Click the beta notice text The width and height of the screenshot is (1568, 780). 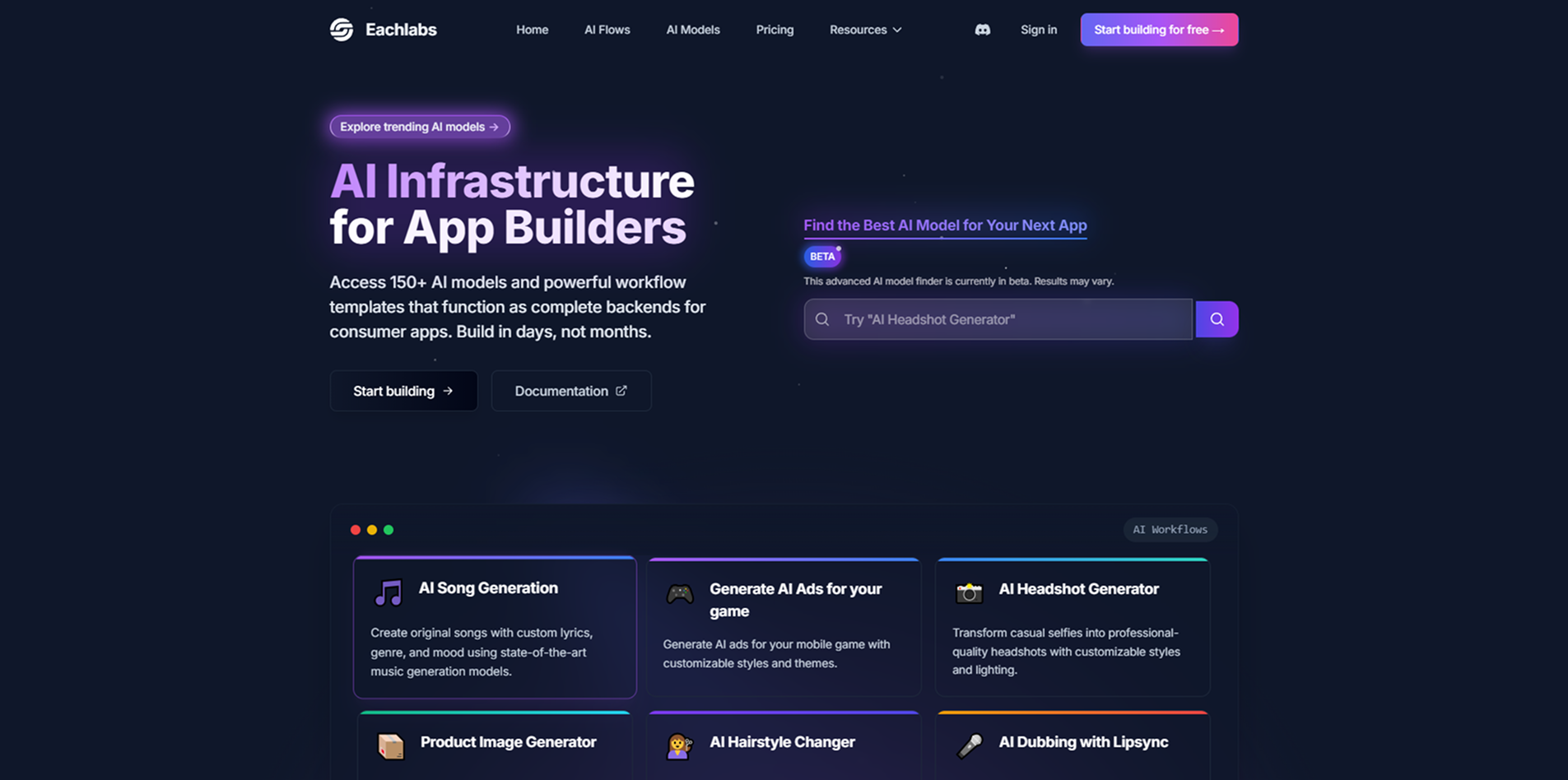[959, 281]
